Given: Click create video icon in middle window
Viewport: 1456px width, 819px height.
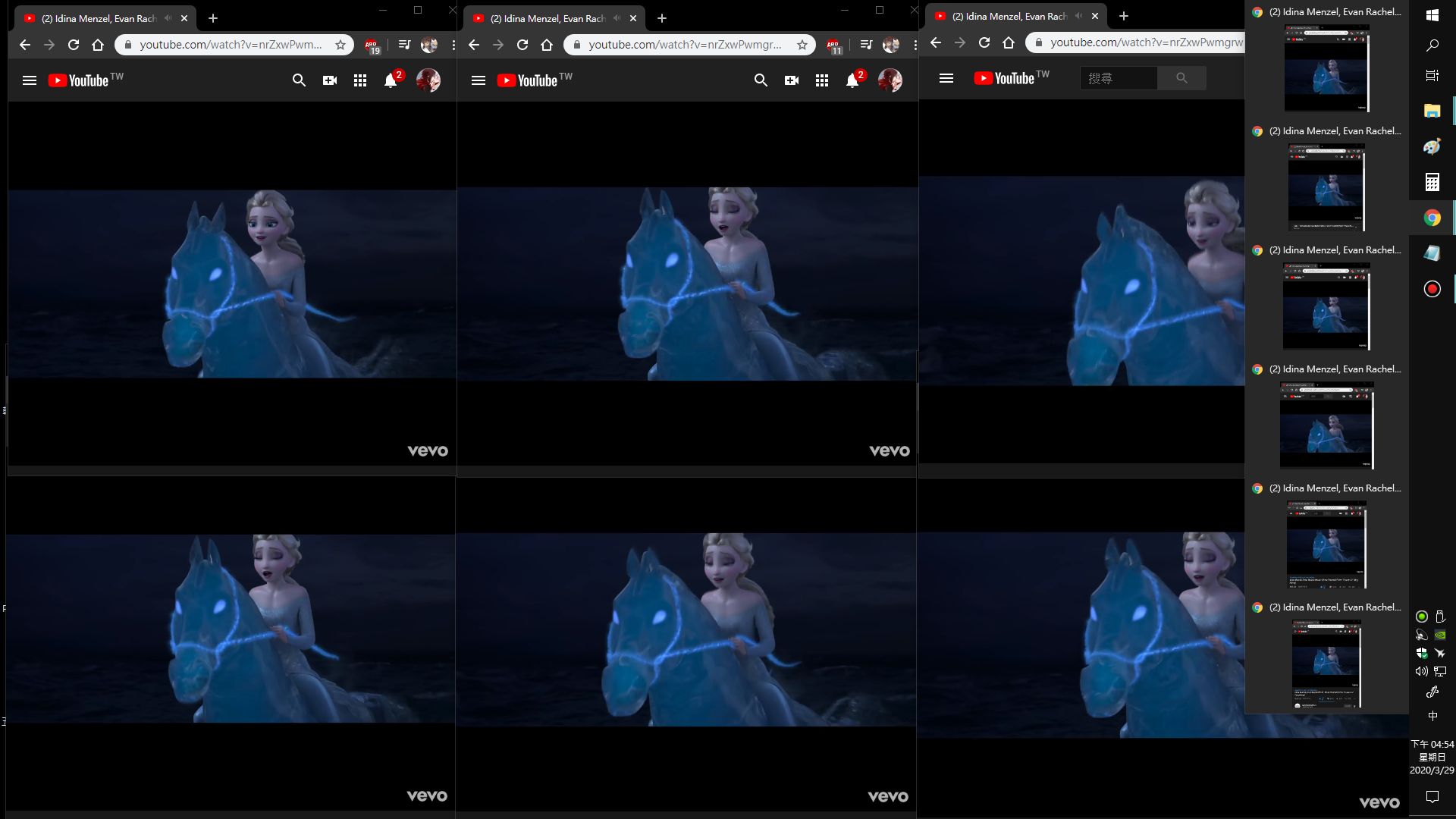Looking at the screenshot, I should tap(792, 80).
